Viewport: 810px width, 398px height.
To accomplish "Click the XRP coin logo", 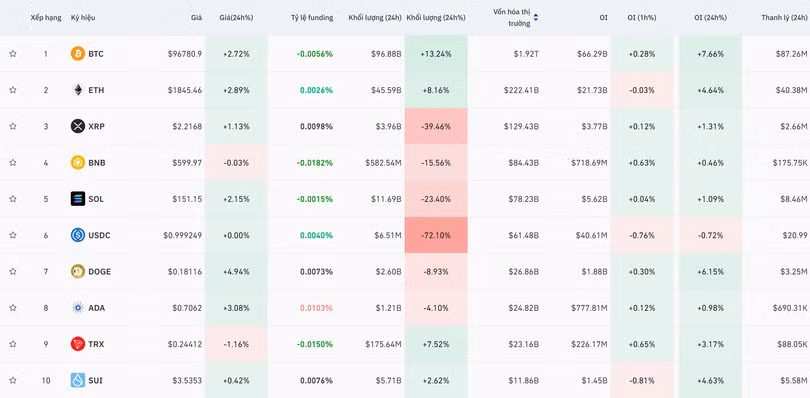I will tap(78, 126).
